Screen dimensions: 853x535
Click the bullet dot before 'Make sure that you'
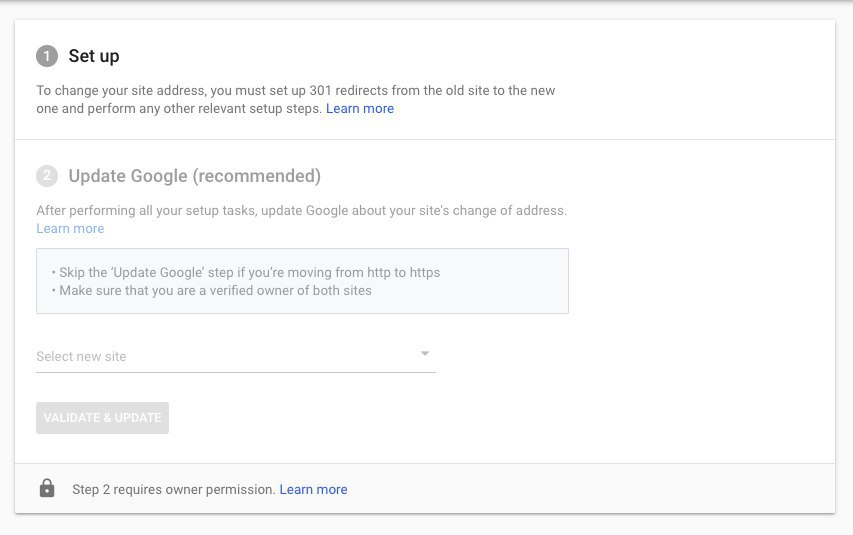[x=54, y=291]
